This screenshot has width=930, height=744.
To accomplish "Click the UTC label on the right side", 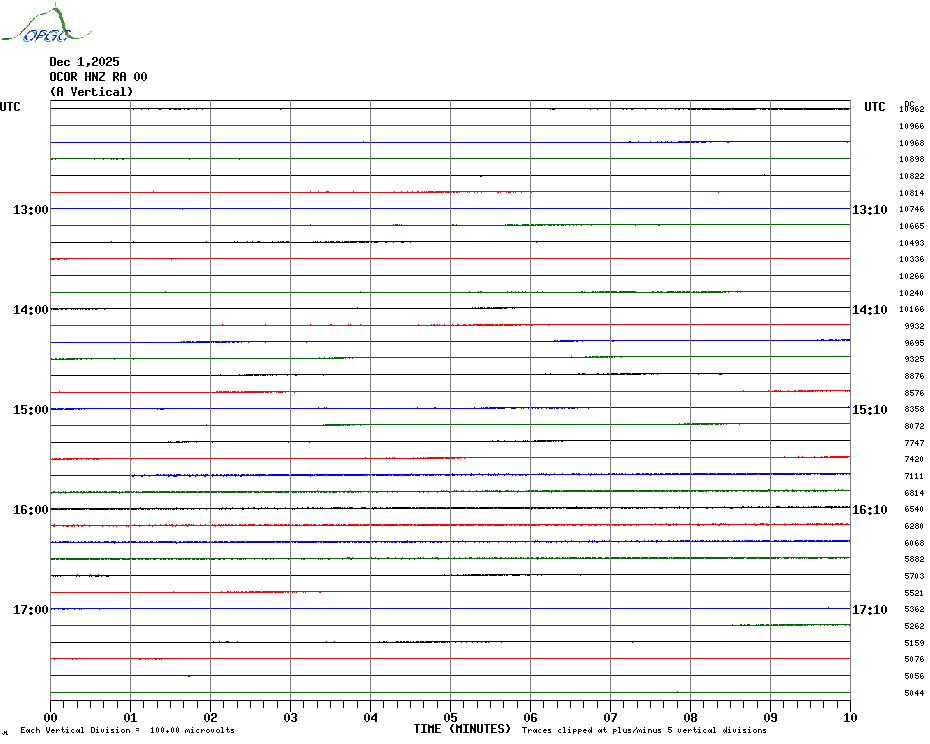I will point(874,107).
